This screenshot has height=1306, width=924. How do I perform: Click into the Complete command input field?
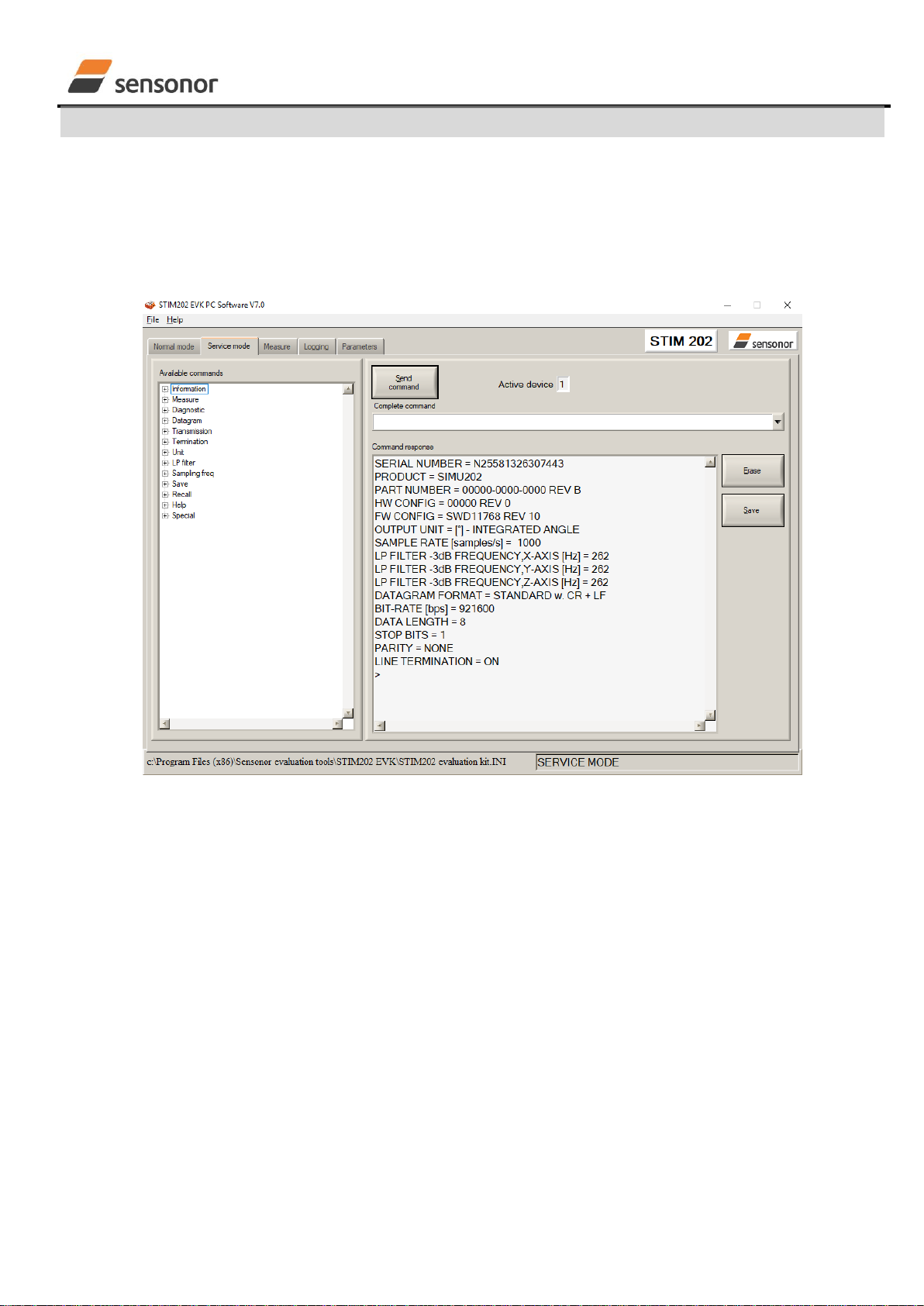click(573, 422)
